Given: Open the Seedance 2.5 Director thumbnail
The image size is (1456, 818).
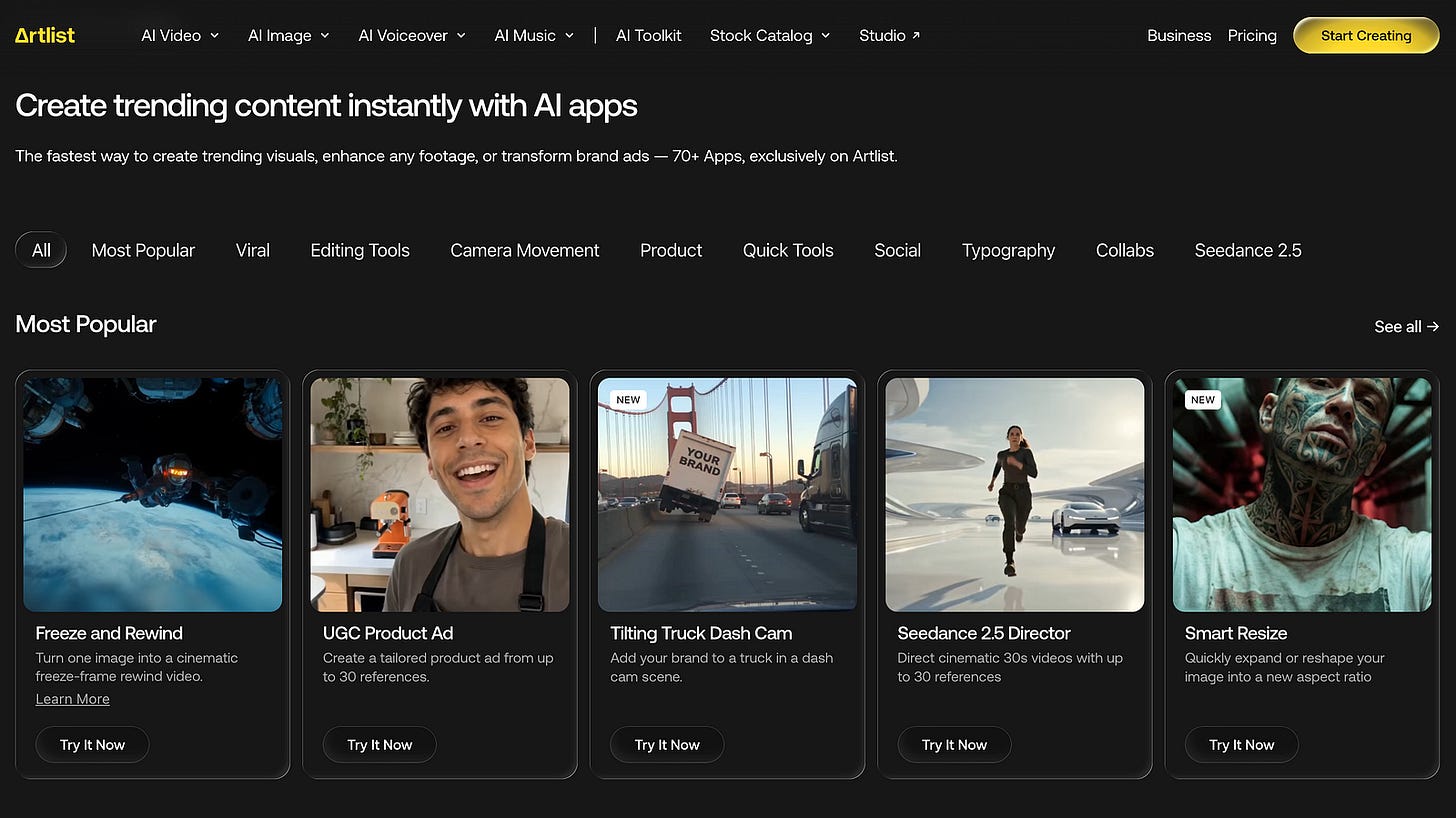Looking at the screenshot, I should pyautogui.click(x=1015, y=494).
